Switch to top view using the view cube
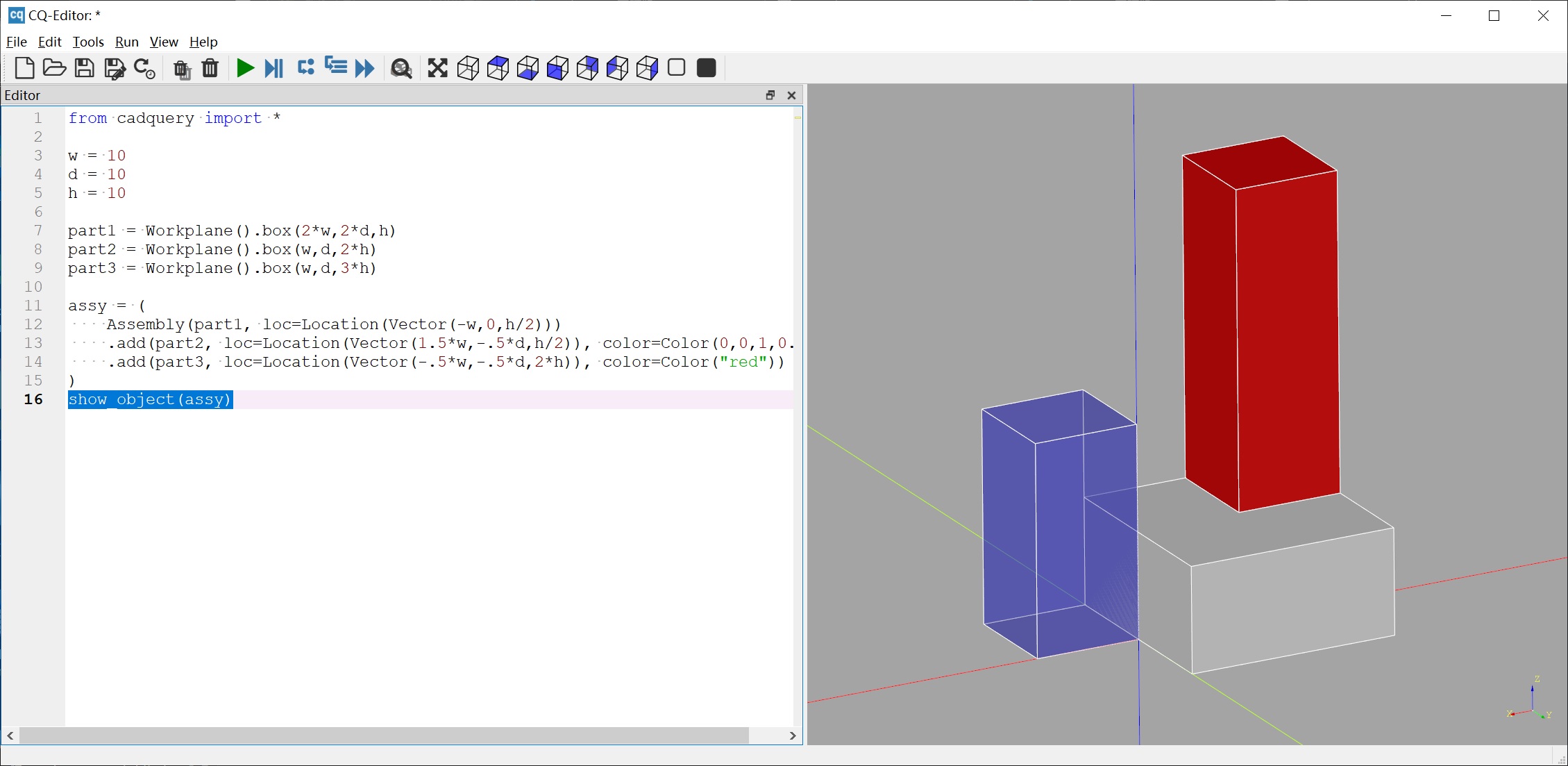Viewport: 1568px width, 766px height. click(x=497, y=67)
